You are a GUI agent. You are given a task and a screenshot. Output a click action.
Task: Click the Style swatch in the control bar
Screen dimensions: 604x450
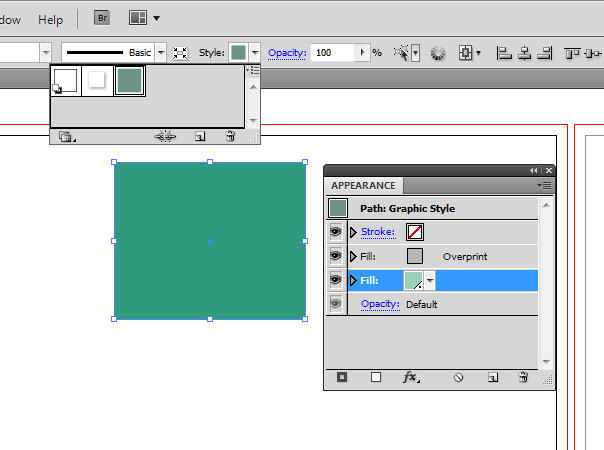click(238, 52)
